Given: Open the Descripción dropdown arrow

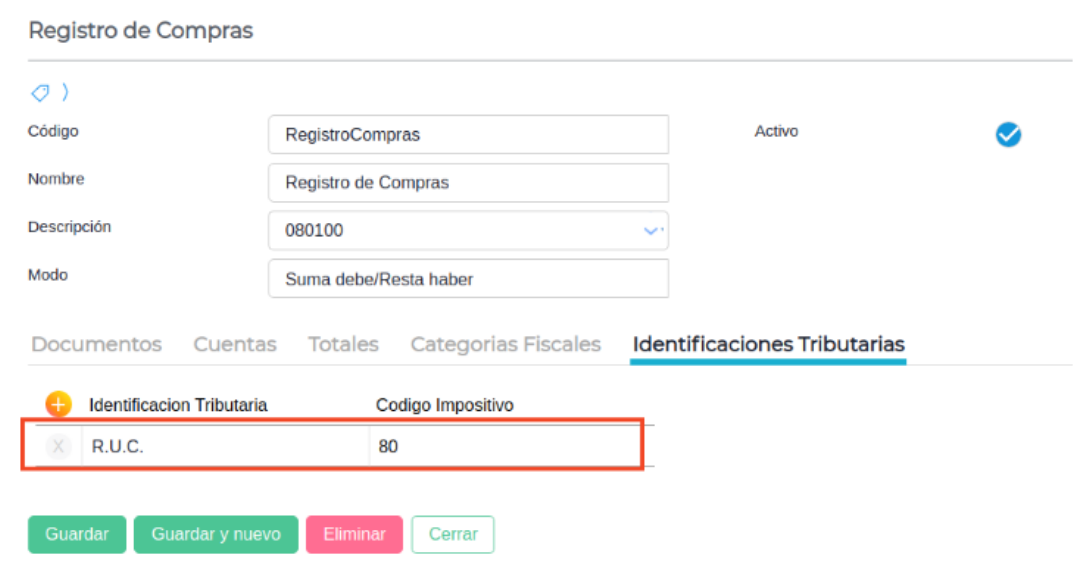Looking at the screenshot, I should point(652,231).
